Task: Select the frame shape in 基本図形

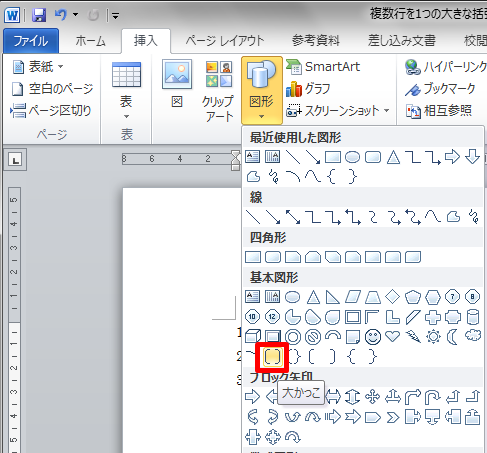Action: click(x=353, y=317)
